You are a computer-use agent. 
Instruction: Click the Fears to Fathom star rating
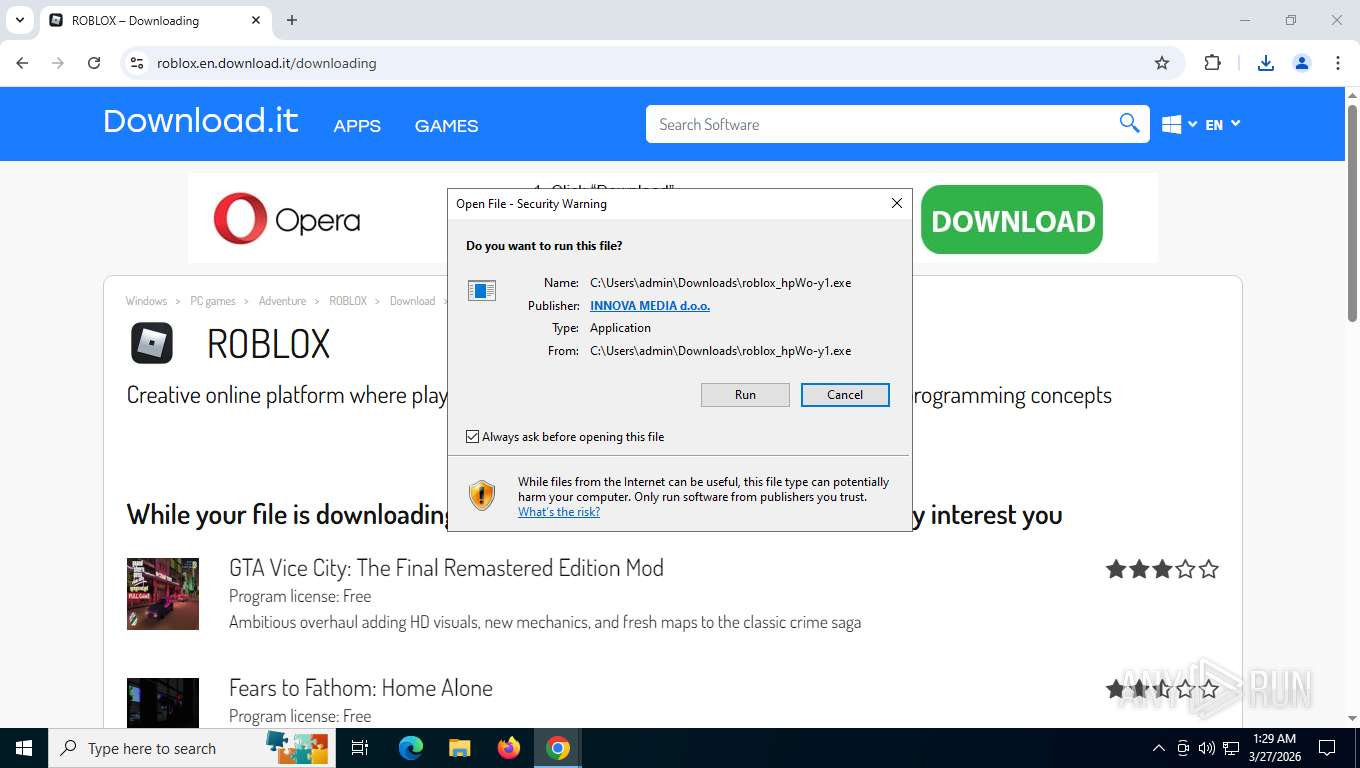[x=1162, y=689]
